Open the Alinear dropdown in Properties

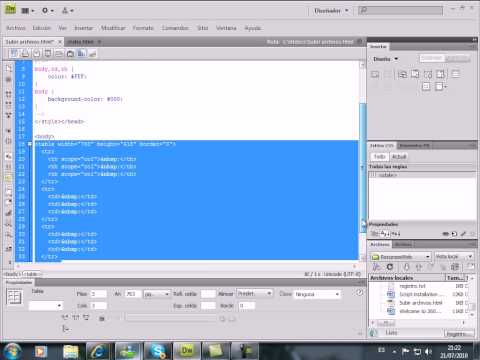point(254,294)
